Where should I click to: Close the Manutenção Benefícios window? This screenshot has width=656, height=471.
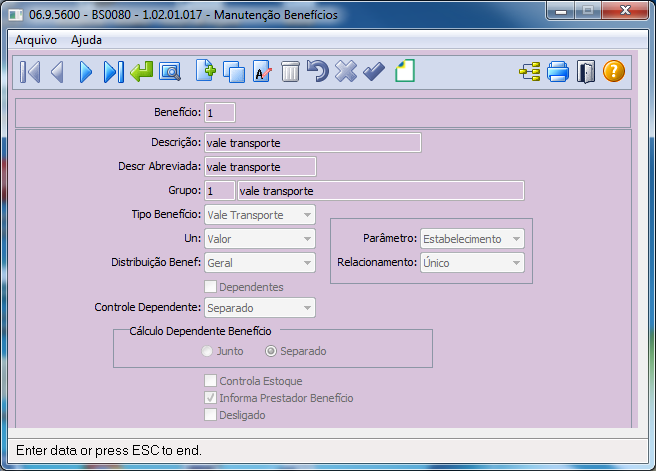tap(625, 11)
